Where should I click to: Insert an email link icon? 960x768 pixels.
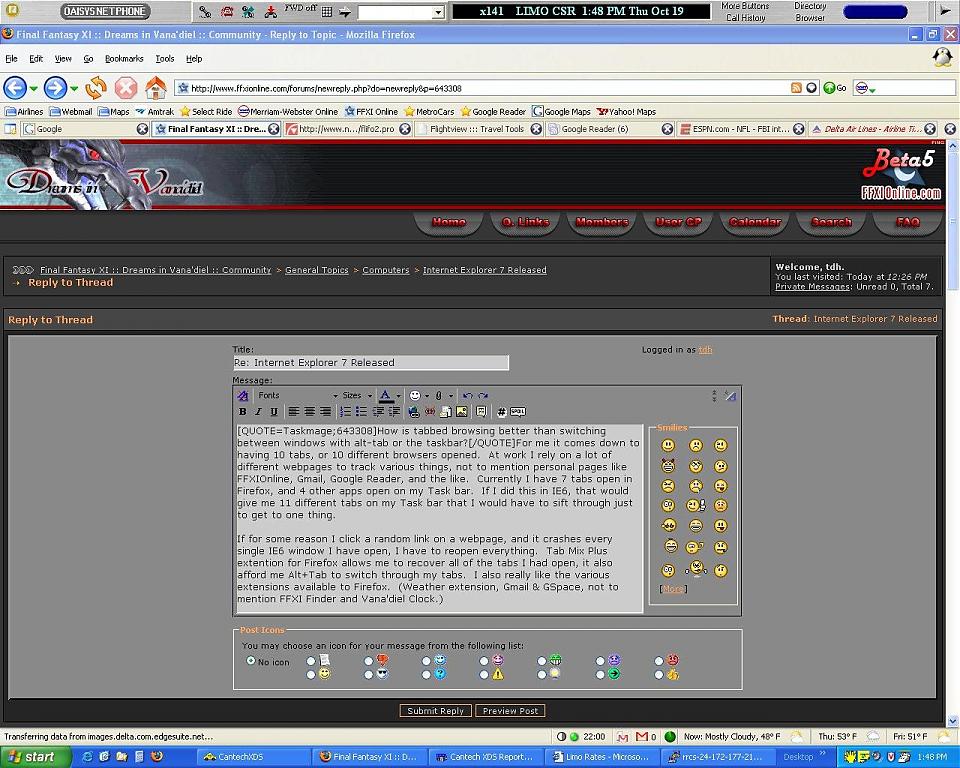tap(446, 412)
